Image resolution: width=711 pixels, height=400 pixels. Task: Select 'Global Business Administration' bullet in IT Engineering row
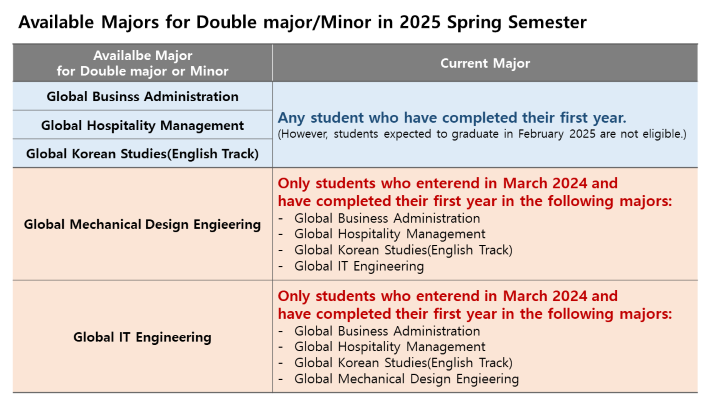point(387,331)
